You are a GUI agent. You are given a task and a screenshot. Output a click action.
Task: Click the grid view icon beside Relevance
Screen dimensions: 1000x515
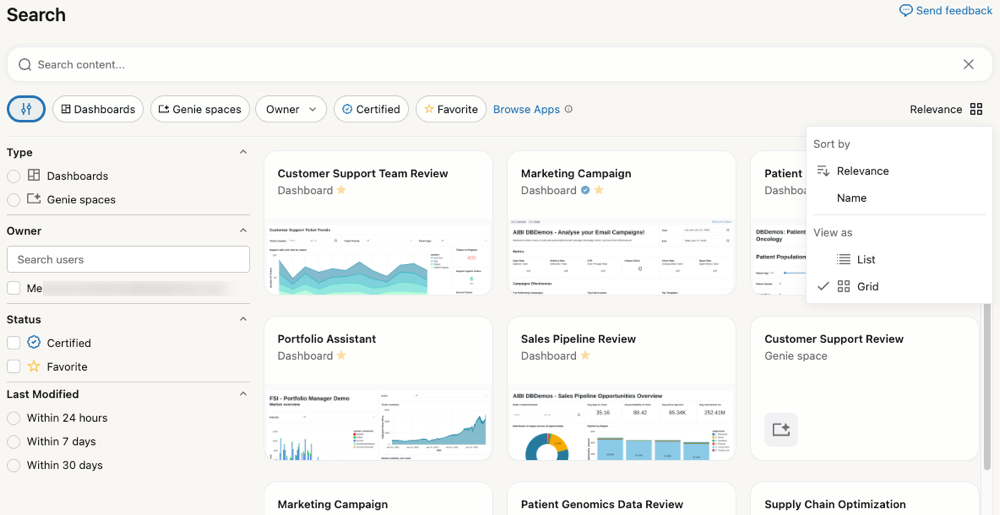976,109
